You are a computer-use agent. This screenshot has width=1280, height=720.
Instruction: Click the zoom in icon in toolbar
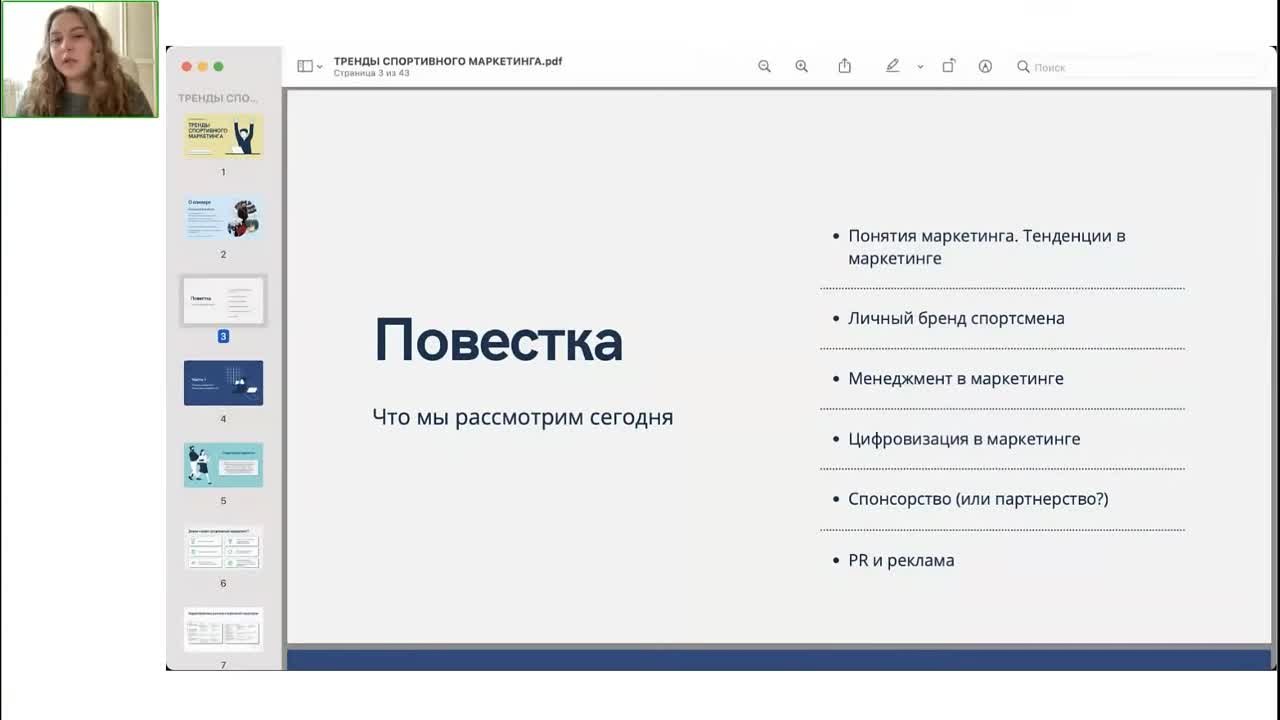point(802,66)
